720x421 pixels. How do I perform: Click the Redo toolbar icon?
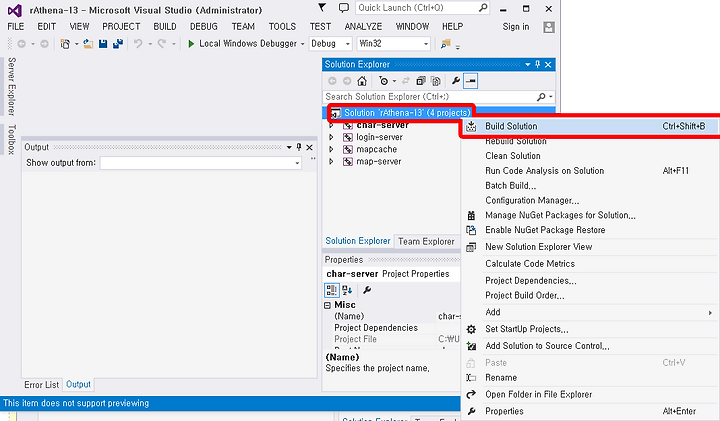tap(162, 44)
